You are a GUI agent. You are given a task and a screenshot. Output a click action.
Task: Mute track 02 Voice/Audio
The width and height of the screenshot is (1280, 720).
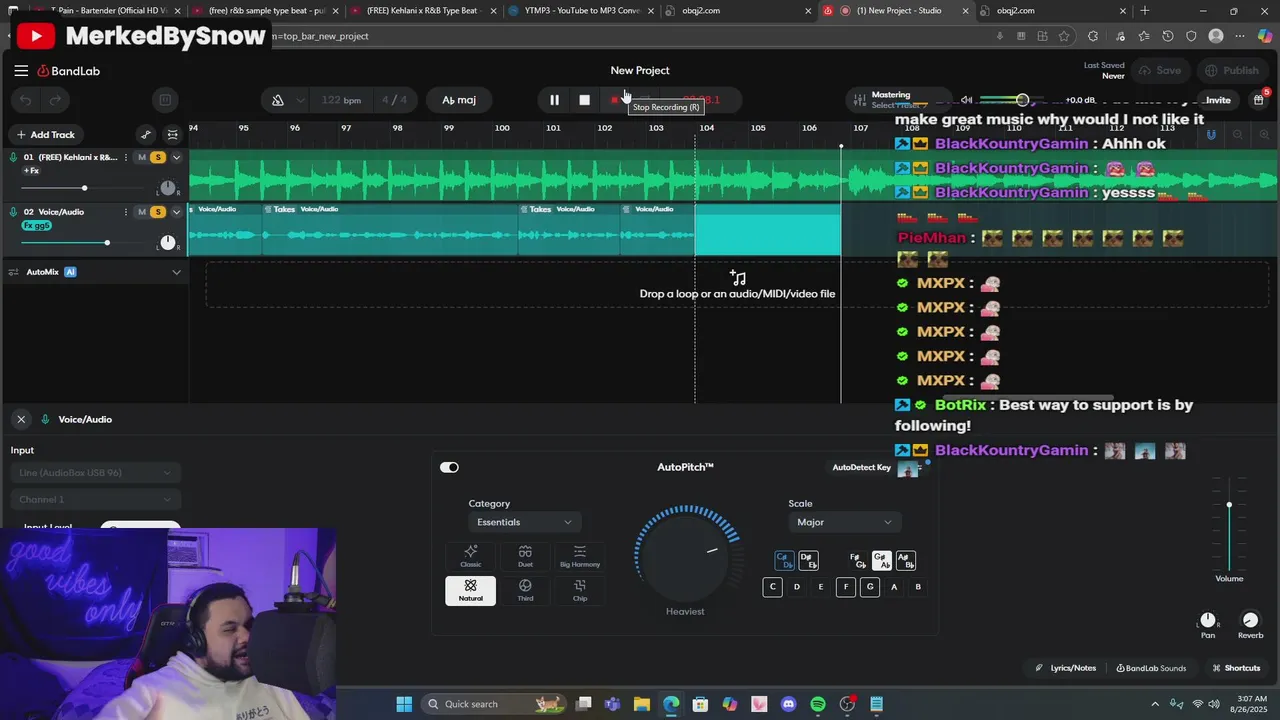[142, 212]
